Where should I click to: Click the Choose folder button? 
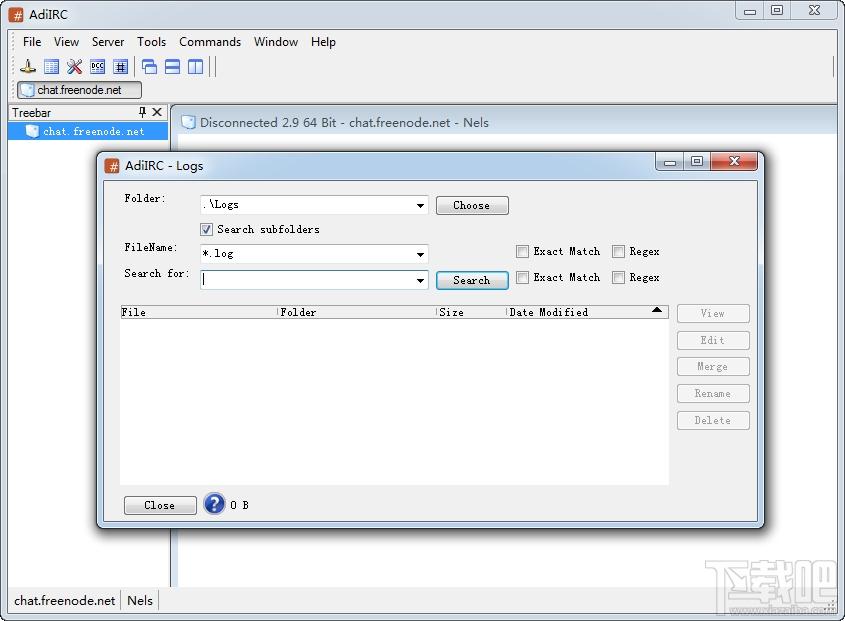pyautogui.click(x=471, y=205)
